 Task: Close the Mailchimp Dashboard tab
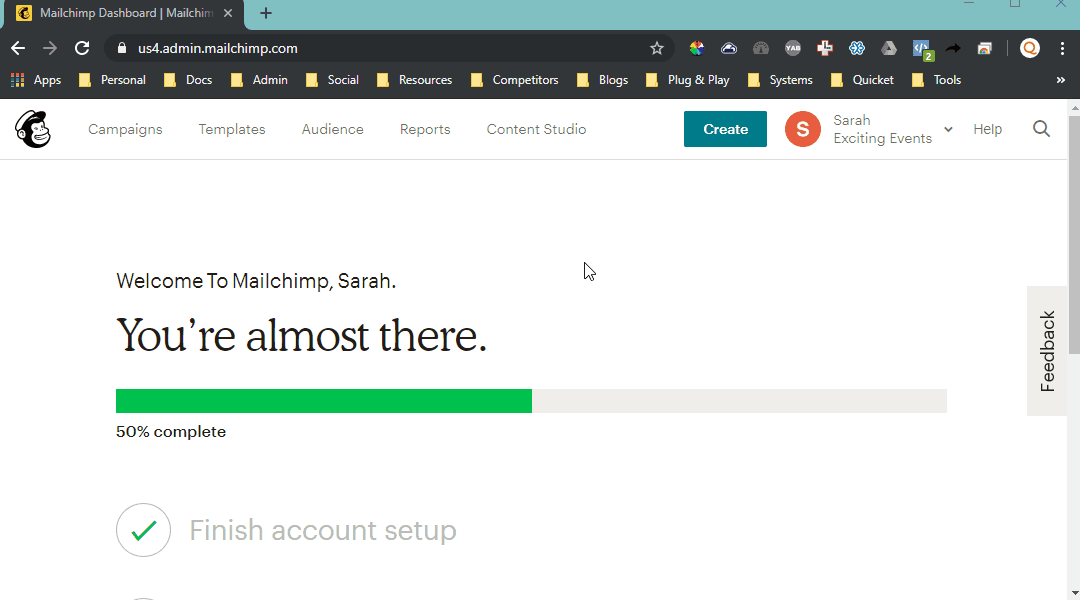[228, 13]
